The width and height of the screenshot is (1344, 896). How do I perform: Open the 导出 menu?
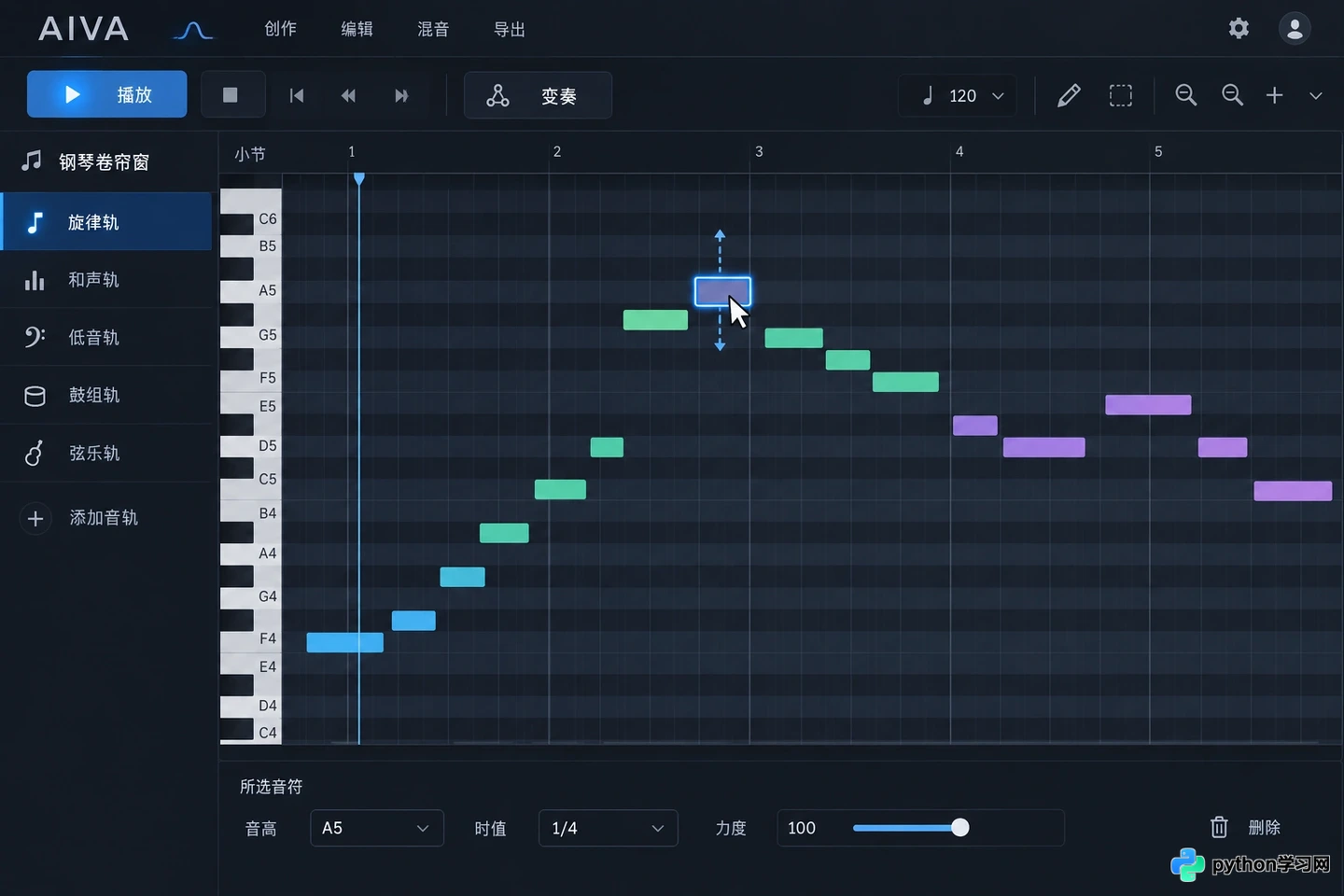click(510, 29)
